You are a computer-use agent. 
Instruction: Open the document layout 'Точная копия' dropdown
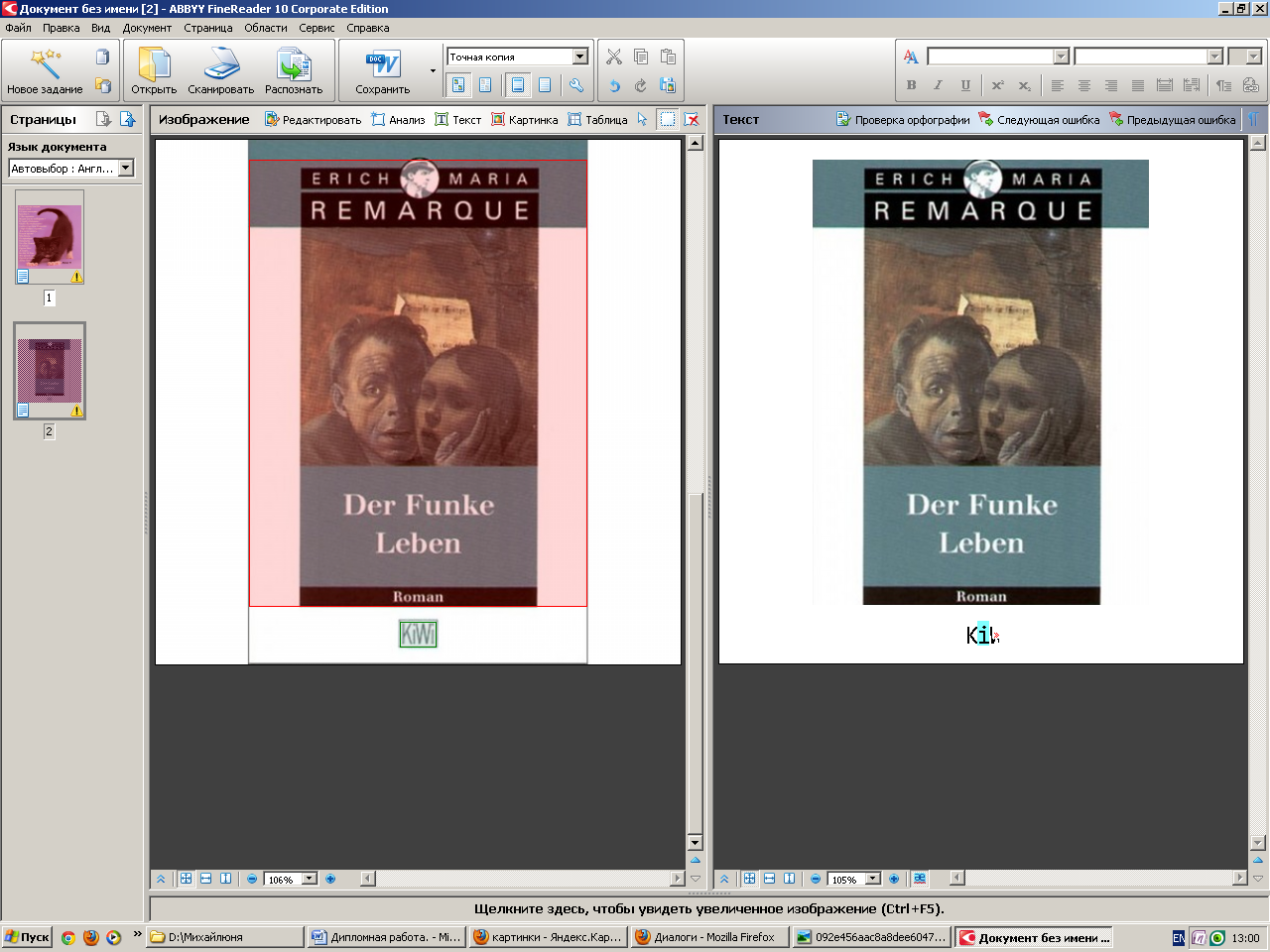point(580,57)
